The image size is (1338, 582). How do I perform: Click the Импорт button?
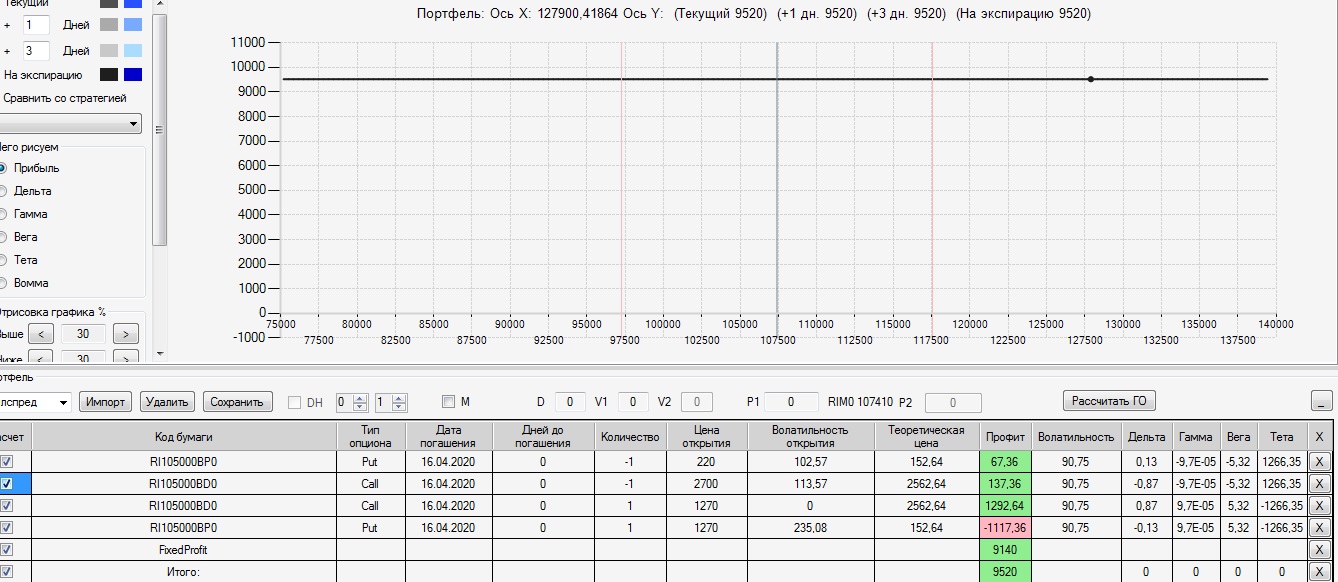105,402
